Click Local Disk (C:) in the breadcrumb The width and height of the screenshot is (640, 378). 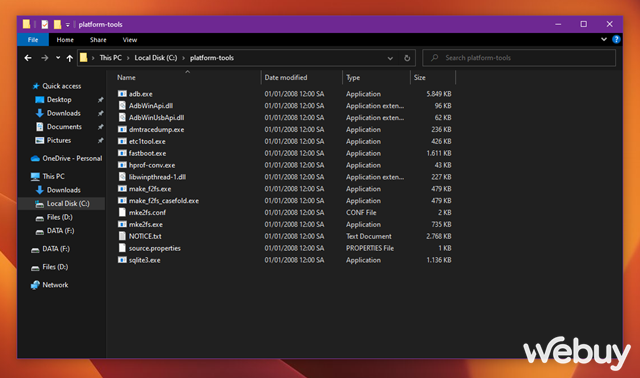tap(156, 58)
